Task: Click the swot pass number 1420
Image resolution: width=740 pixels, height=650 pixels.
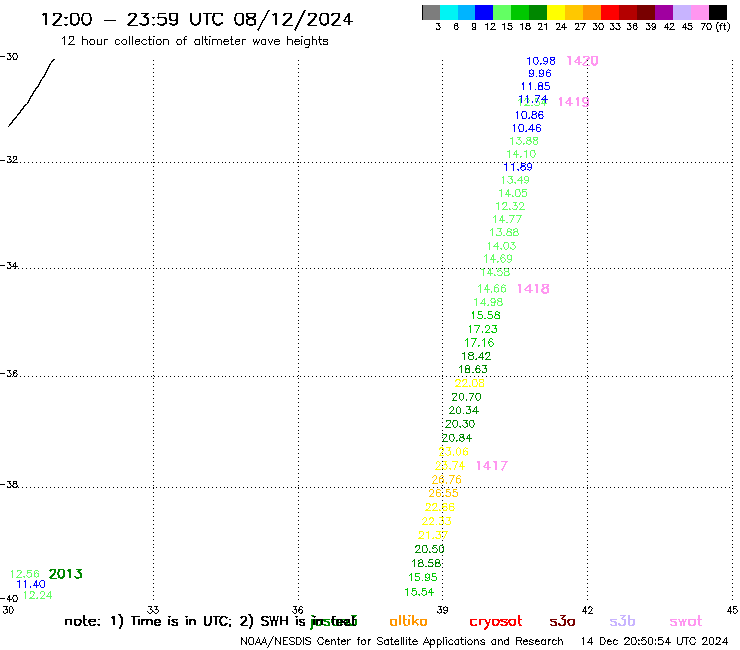Action: click(x=582, y=61)
